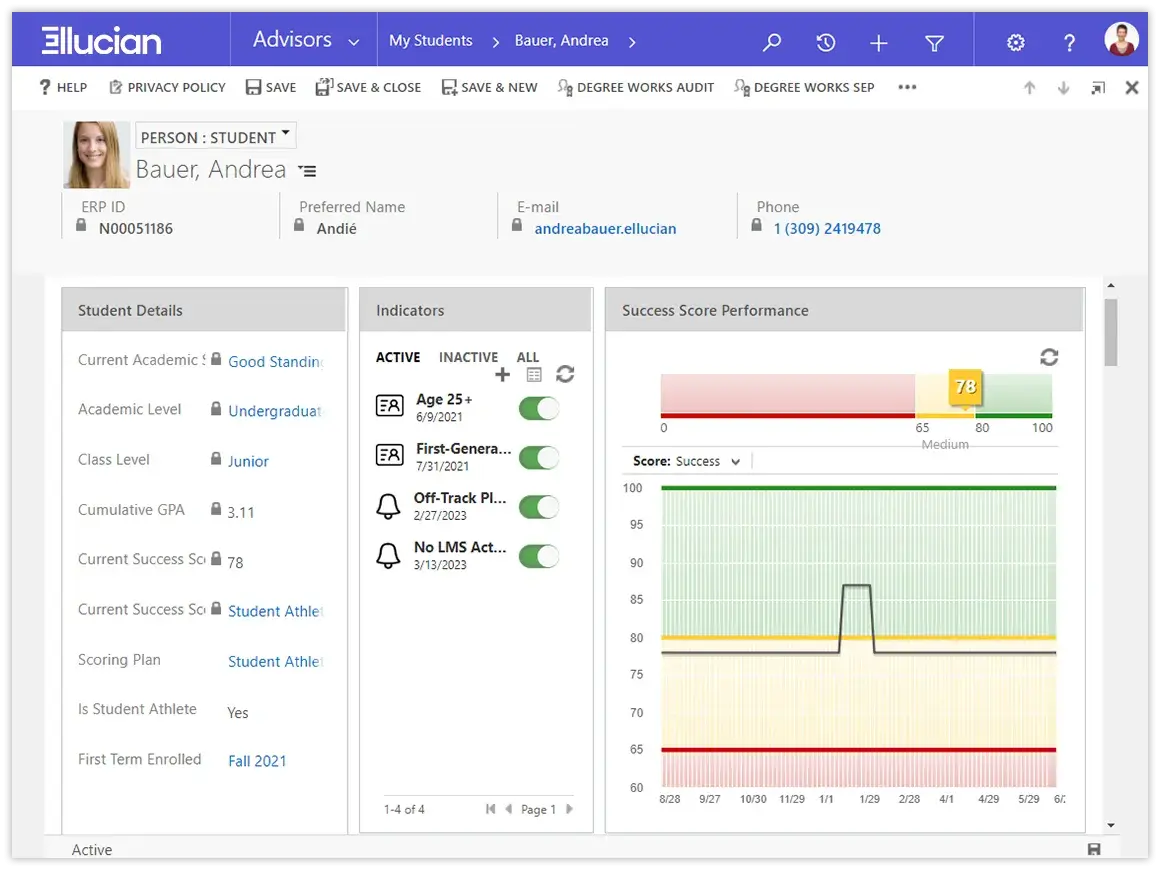
Task: Click the 78 marker on score bar
Action: pos(965,387)
